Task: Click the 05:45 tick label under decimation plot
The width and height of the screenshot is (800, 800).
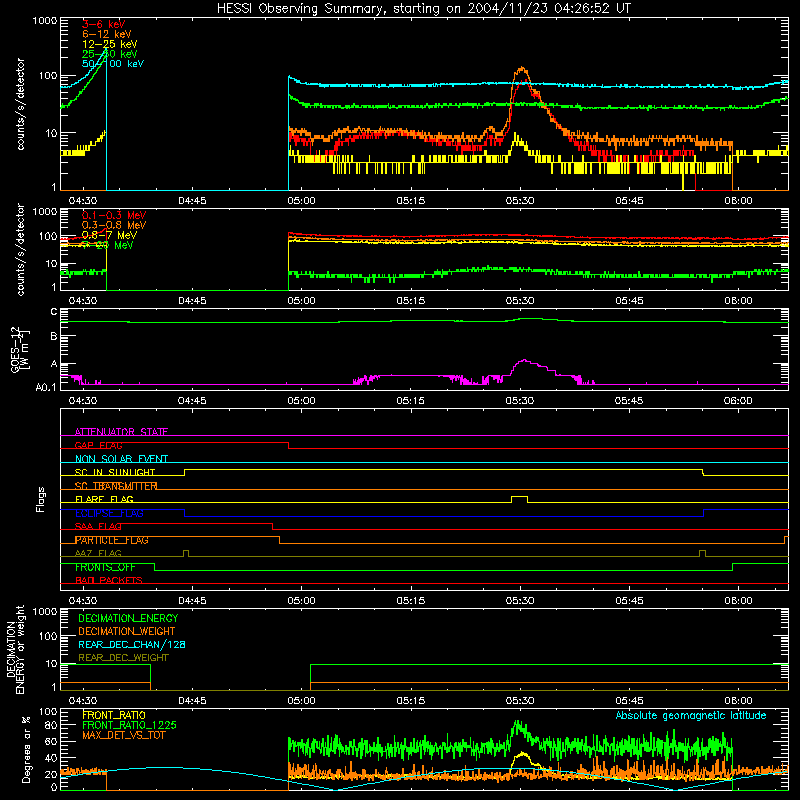Action: pyautogui.click(x=629, y=701)
